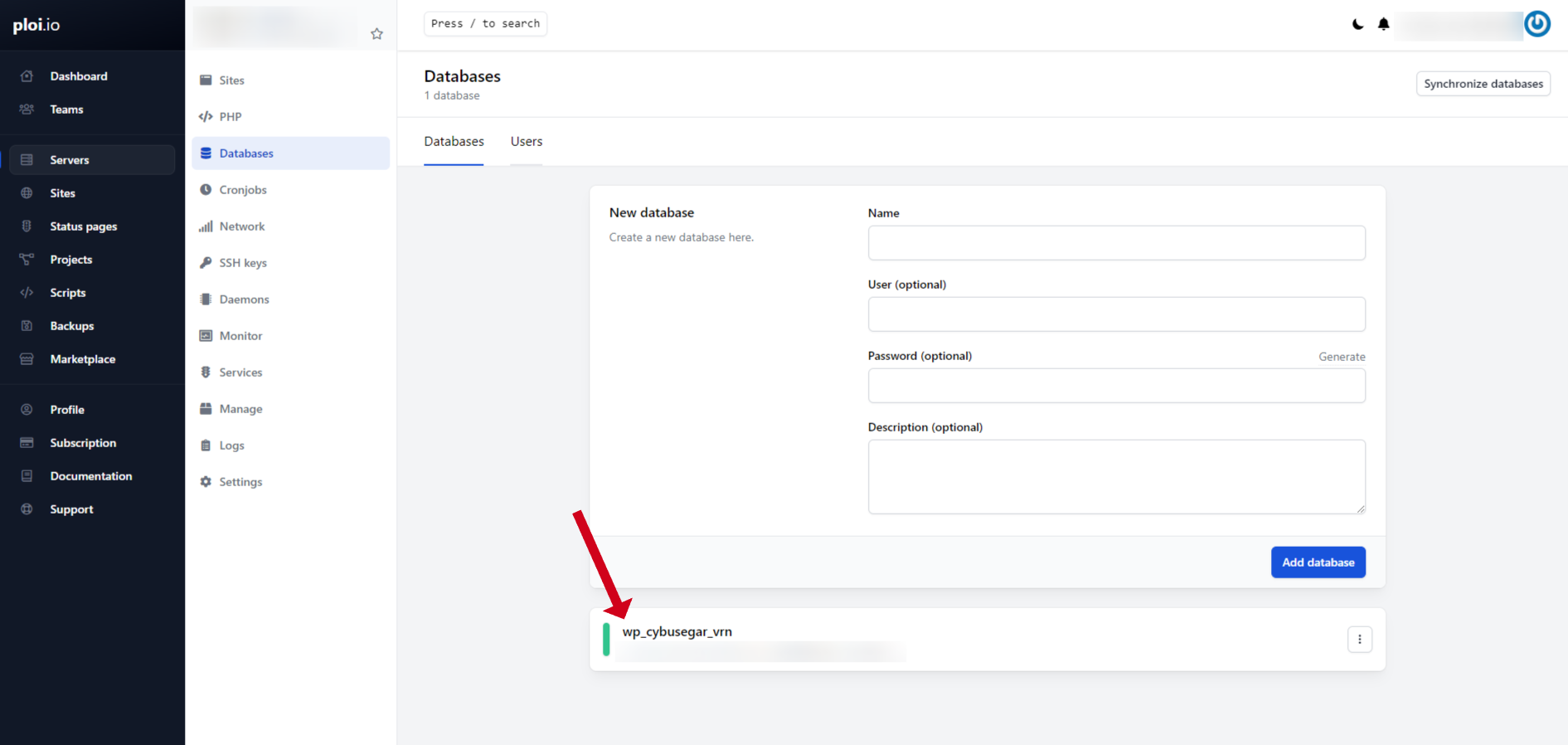The image size is (1568, 745).
Task: Click the Dashboard icon in sidebar
Action: point(27,76)
